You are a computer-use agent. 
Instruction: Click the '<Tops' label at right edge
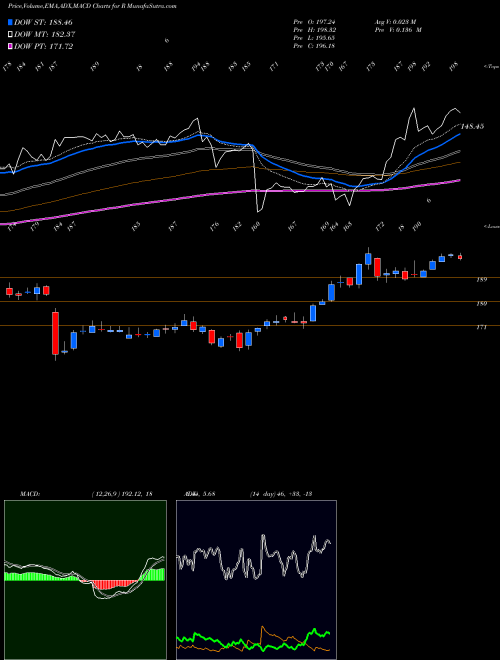(491, 67)
